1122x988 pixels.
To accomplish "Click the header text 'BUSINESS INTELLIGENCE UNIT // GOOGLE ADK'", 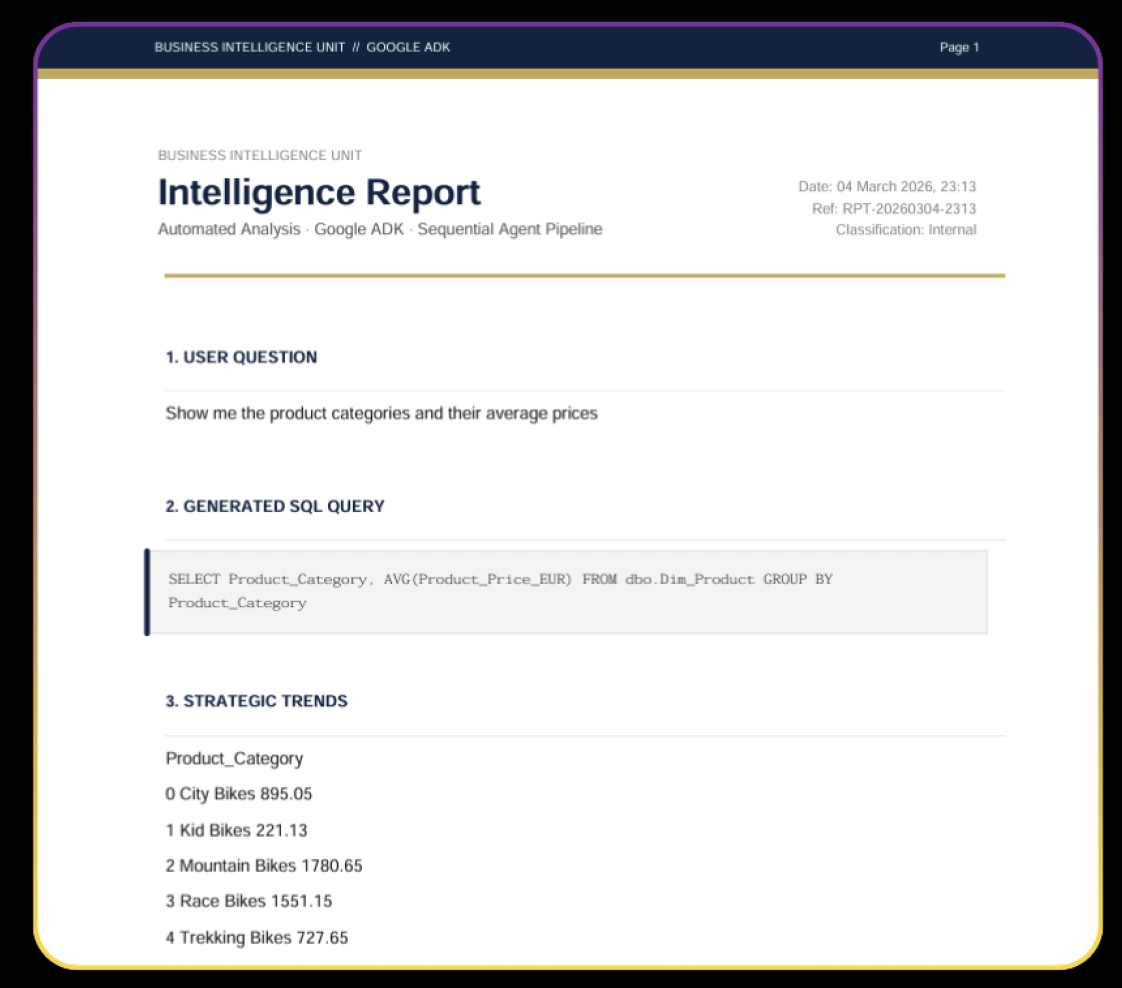I will pos(302,47).
